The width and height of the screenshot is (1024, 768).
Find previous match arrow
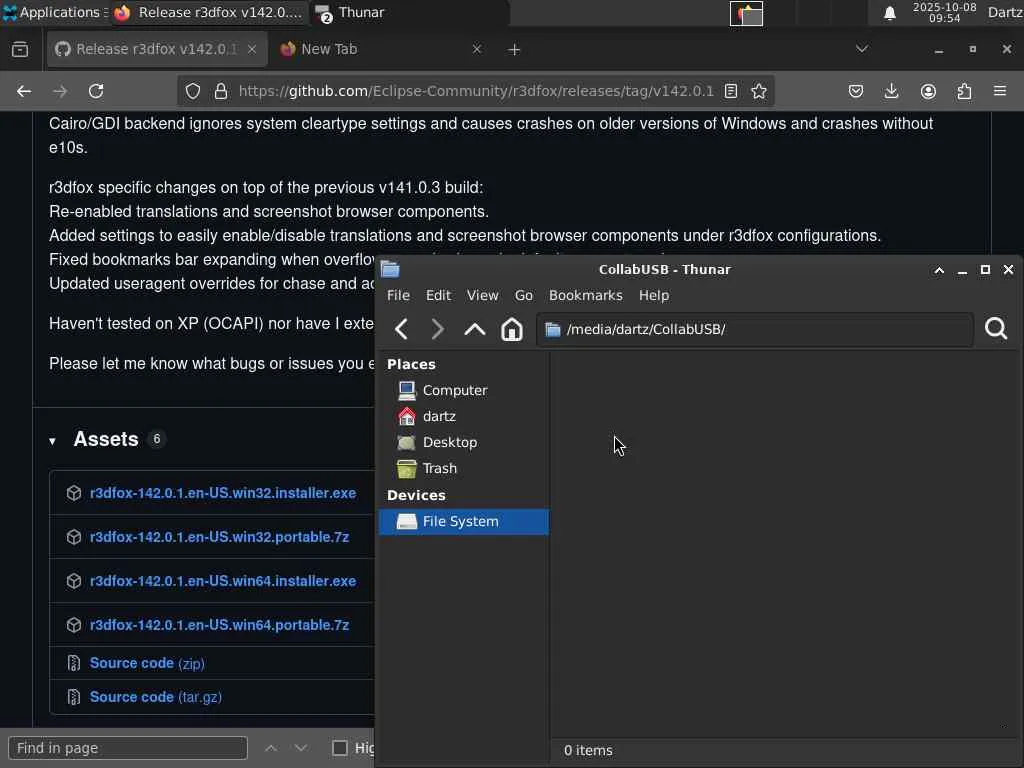point(271,748)
